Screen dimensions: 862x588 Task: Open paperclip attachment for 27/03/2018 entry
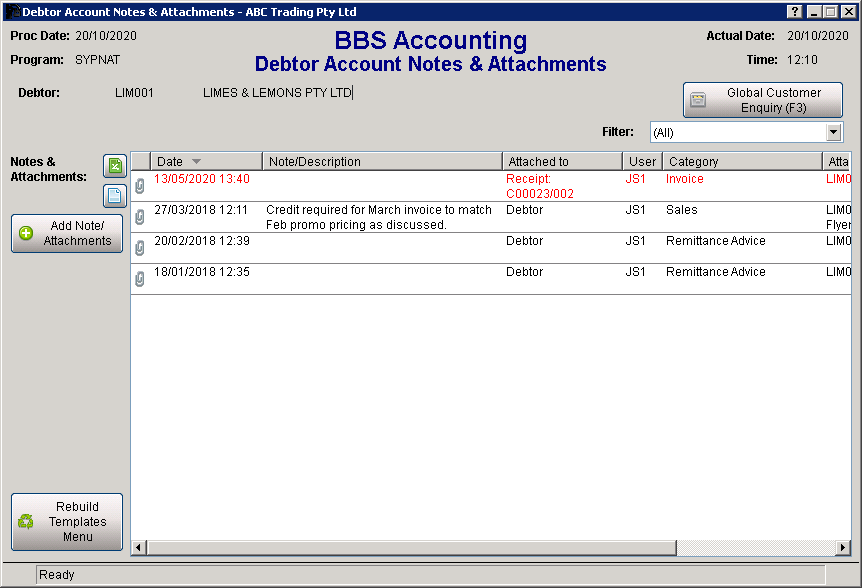click(x=140, y=217)
